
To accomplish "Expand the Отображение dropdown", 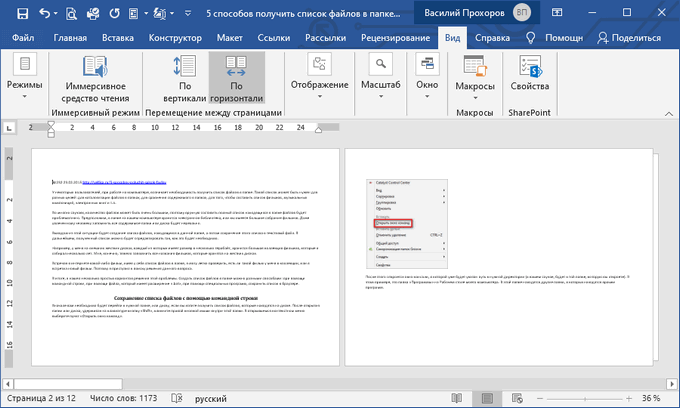I will [x=320, y=77].
